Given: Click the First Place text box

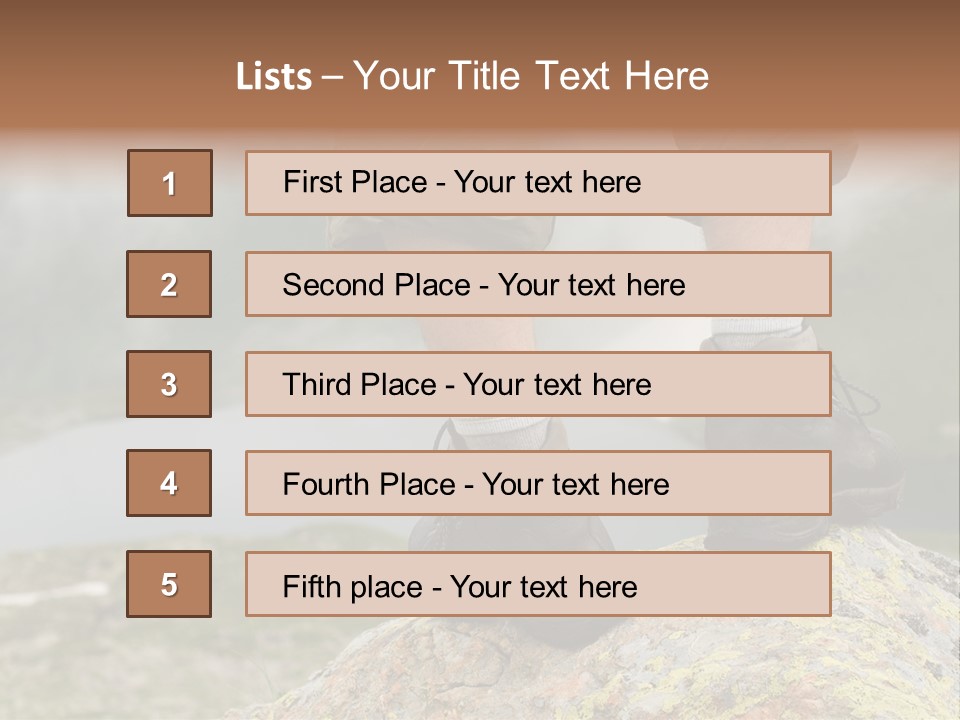Looking at the screenshot, I should point(538,183).
